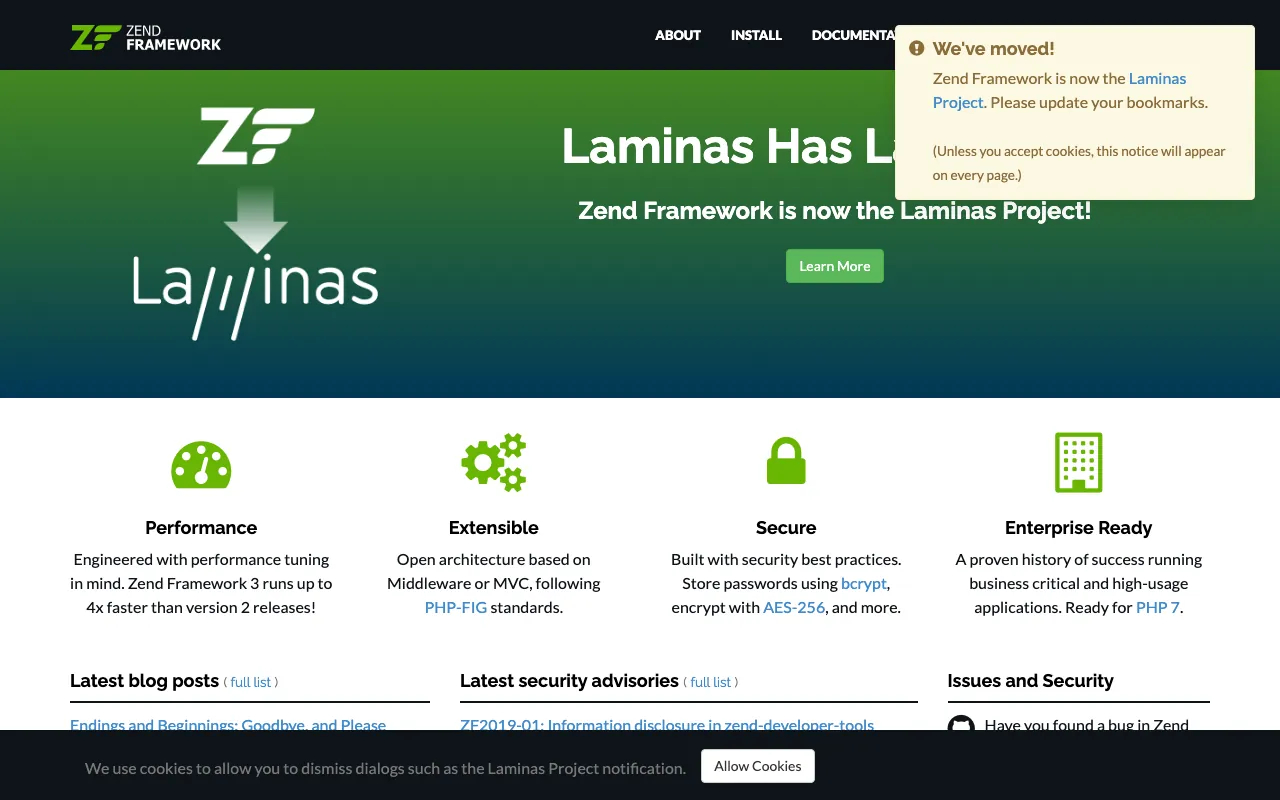This screenshot has height=800, width=1280.
Task: Click the Extensible heading
Action: pos(494,528)
